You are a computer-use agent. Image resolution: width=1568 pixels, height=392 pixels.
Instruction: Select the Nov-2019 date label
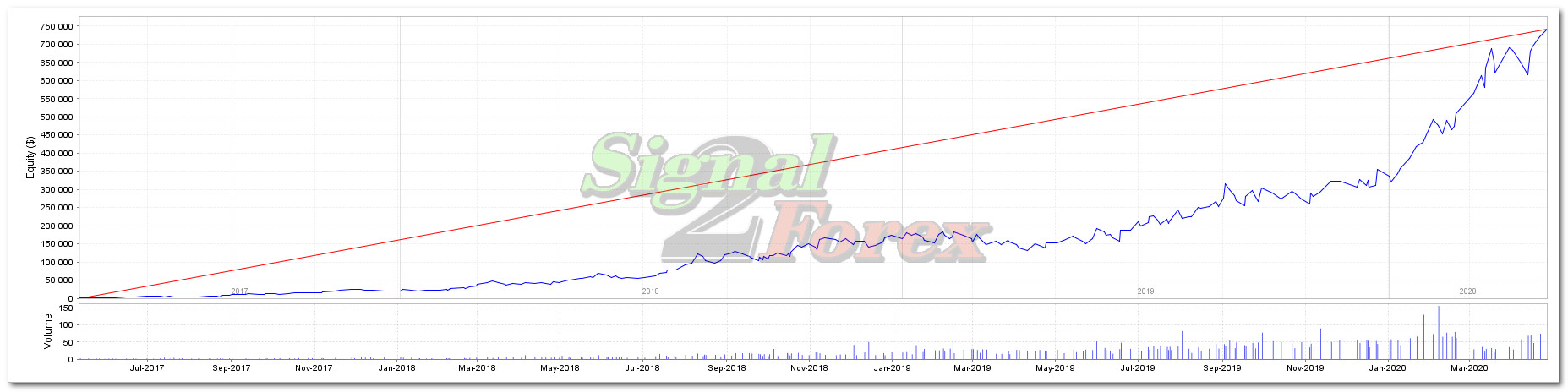click(x=1305, y=368)
